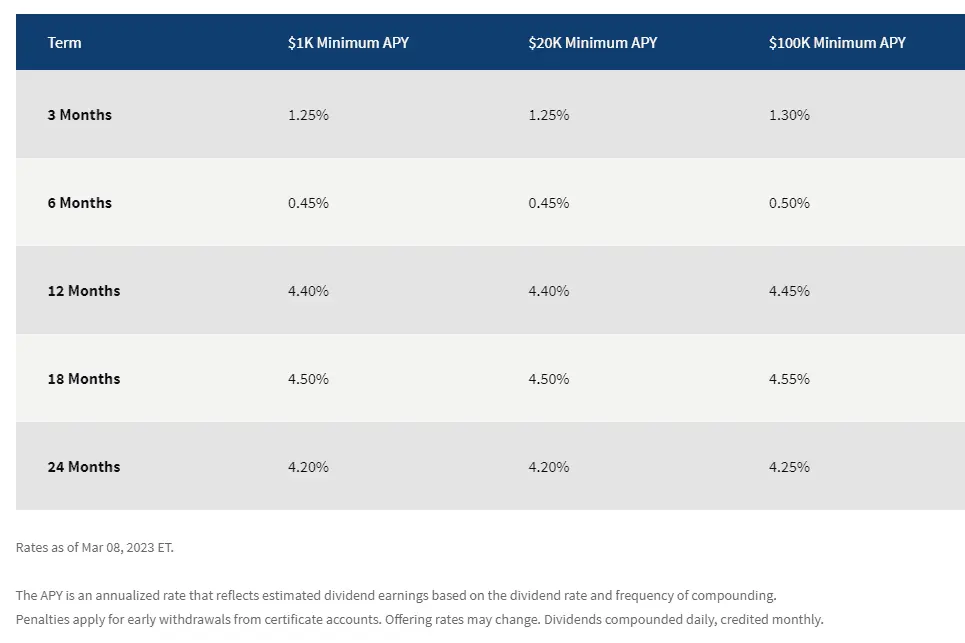Click the 1.30% rate for 3 Months
The height and width of the screenshot is (643, 965).
[x=789, y=115]
